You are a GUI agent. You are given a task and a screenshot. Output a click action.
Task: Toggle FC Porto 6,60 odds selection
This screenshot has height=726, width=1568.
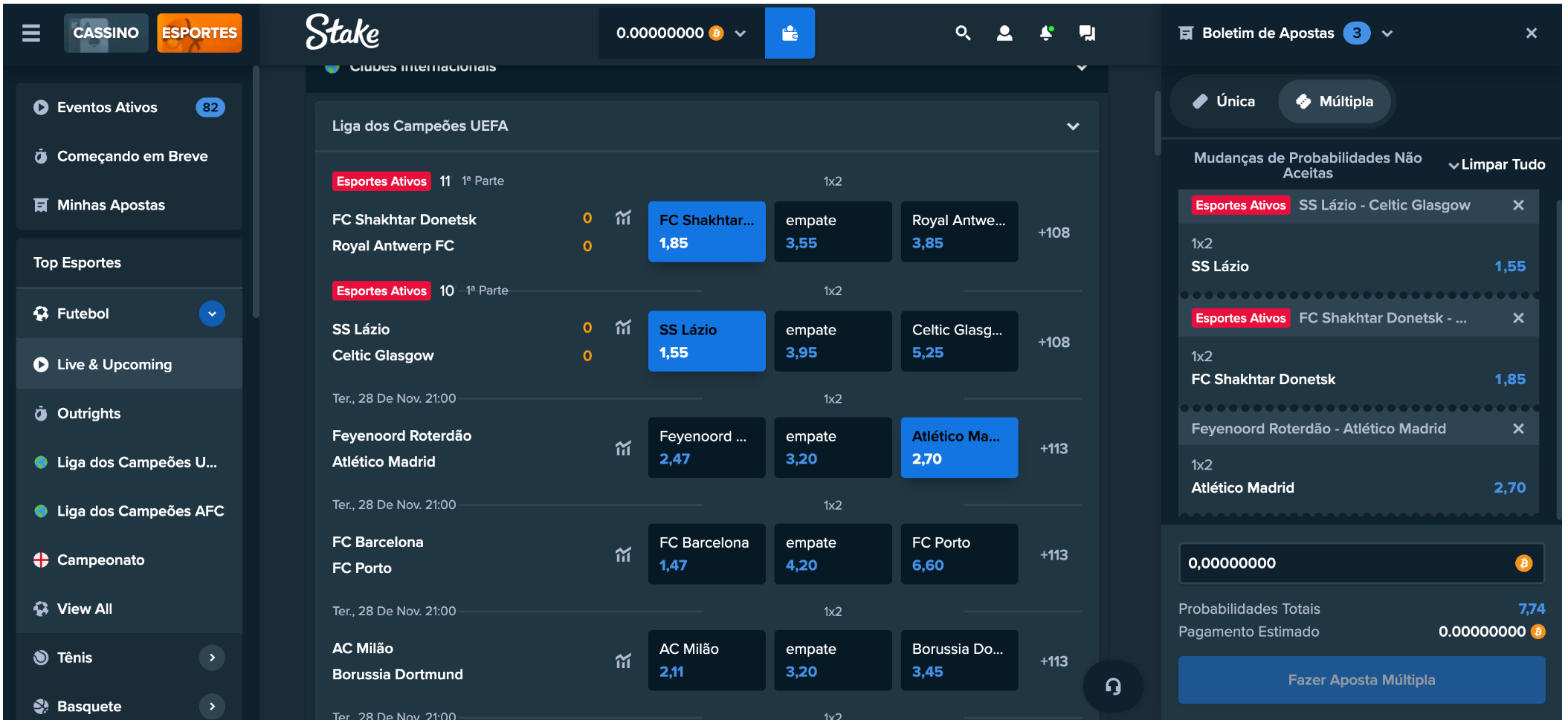tap(959, 554)
